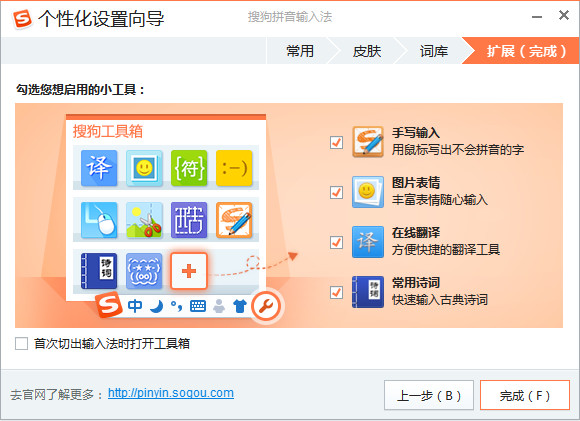Click the moon half-width icon

coord(157,306)
